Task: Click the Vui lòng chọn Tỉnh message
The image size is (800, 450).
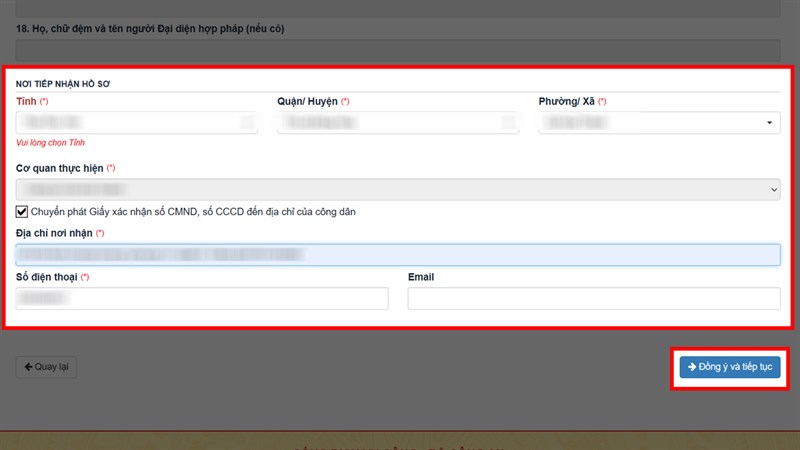Action: point(51,143)
